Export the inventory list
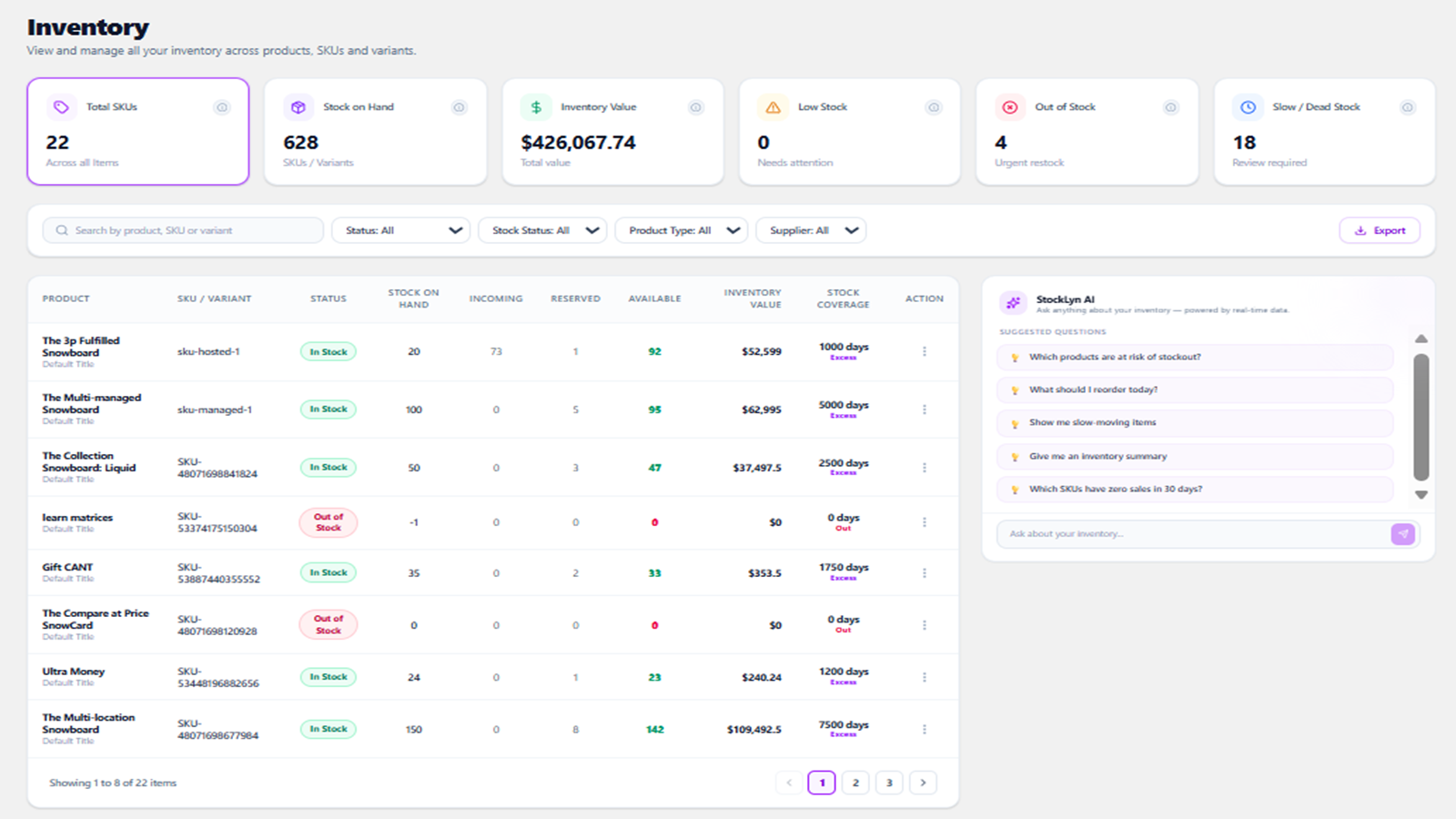The height and width of the screenshot is (819, 1456). tap(1380, 230)
